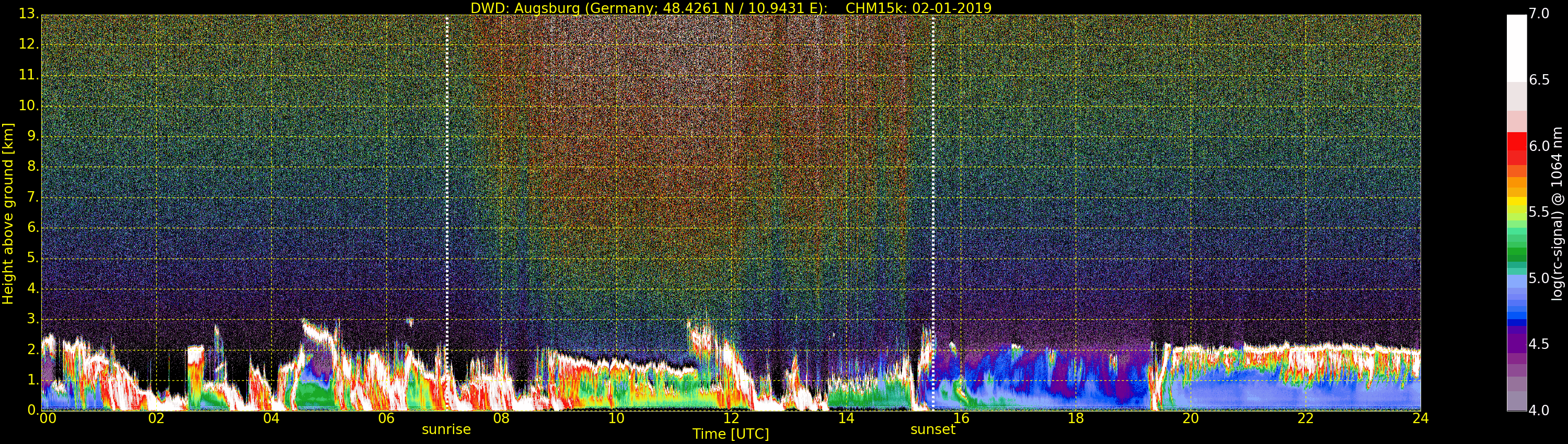The height and width of the screenshot is (444, 1568).
Task: Click the height axis tick "13."
Action: (28, 14)
